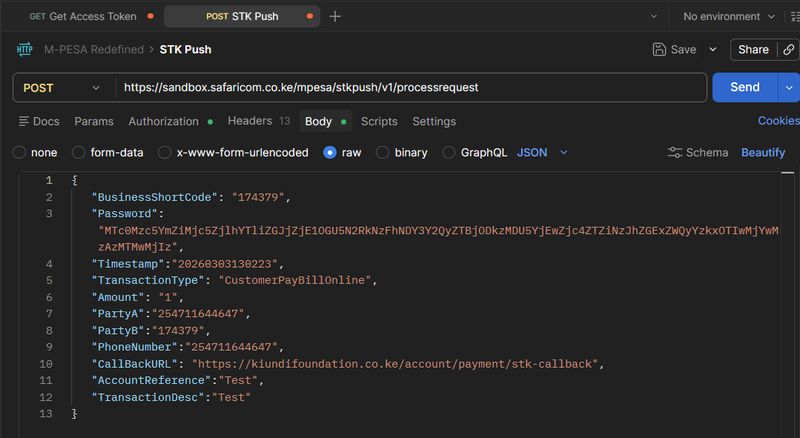This screenshot has height=438, width=800.
Task: Select x-www-form-urlencoded body type
Action: (164, 153)
